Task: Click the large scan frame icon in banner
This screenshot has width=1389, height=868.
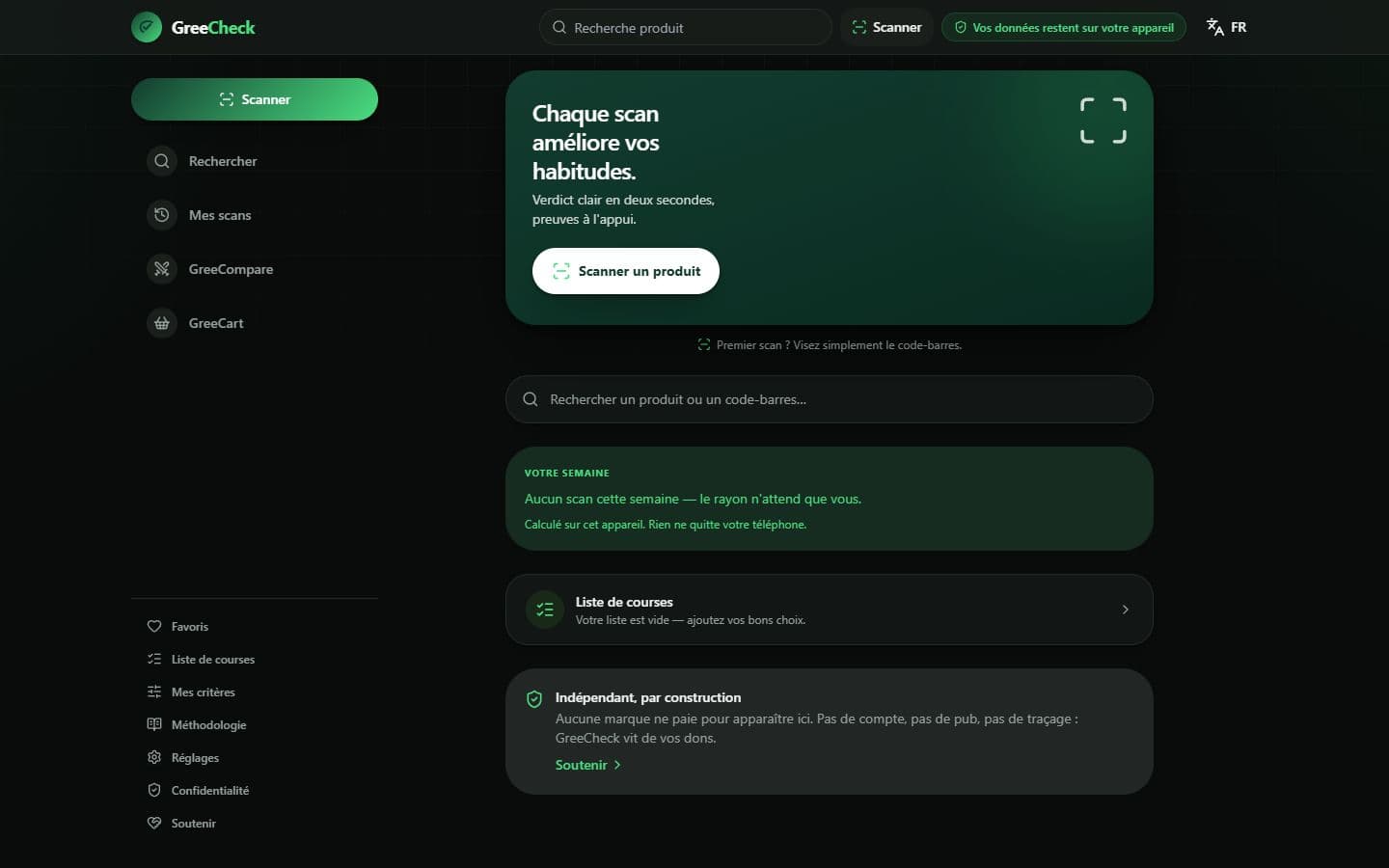Action: click(x=1103, y=121)
